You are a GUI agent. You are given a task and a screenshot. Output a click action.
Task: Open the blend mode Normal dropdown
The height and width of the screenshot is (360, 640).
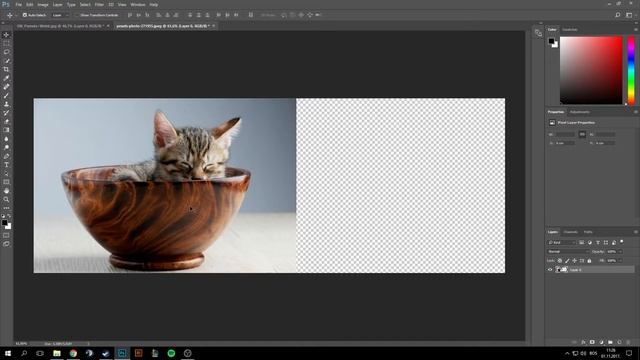tap(568, 251)
